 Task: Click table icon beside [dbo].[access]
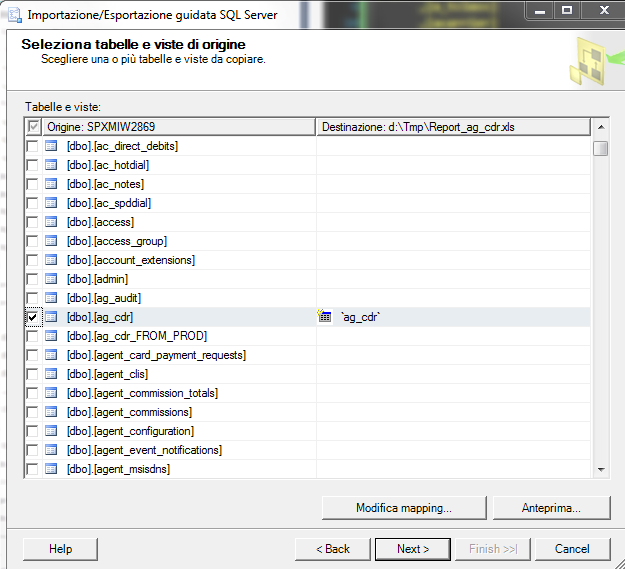click(51, 222)
